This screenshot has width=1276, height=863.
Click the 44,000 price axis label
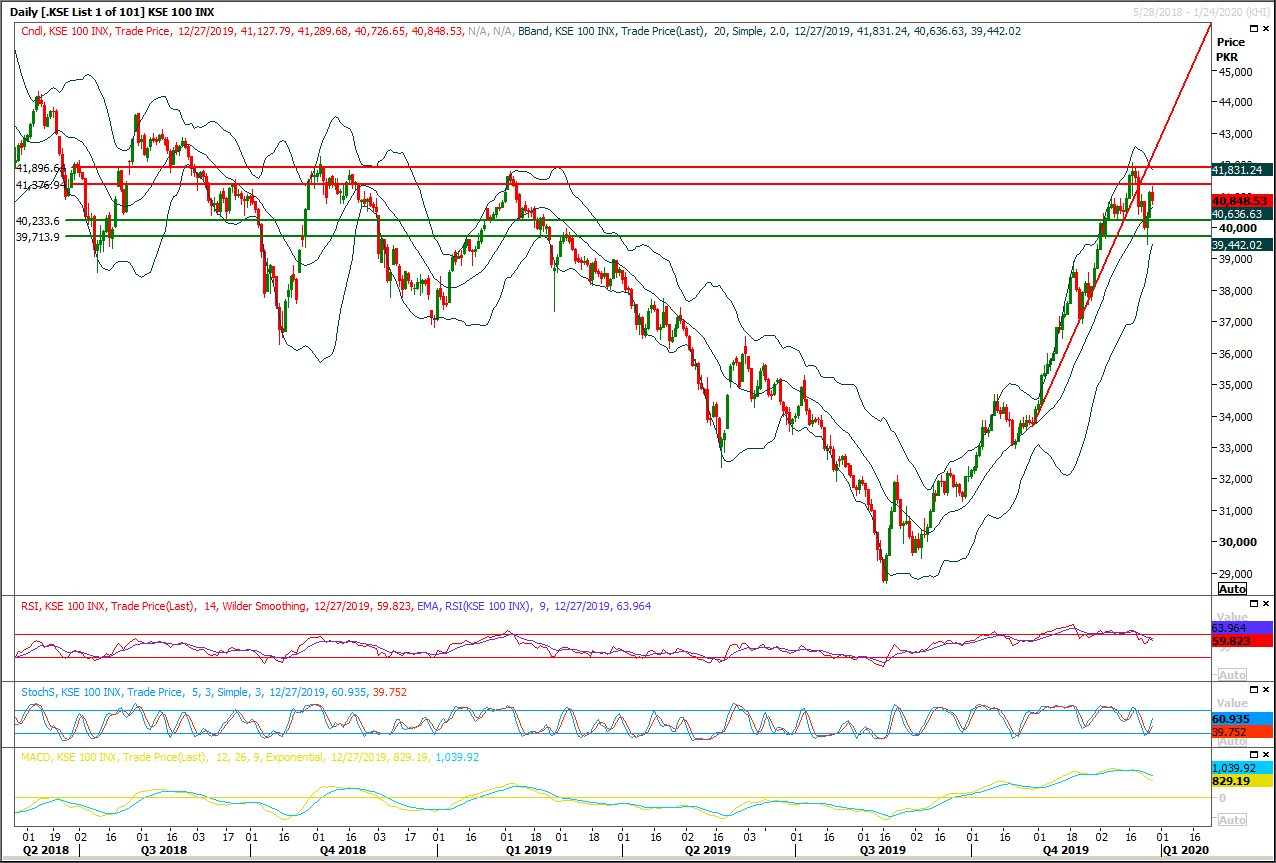click(x=1236, y=102)
